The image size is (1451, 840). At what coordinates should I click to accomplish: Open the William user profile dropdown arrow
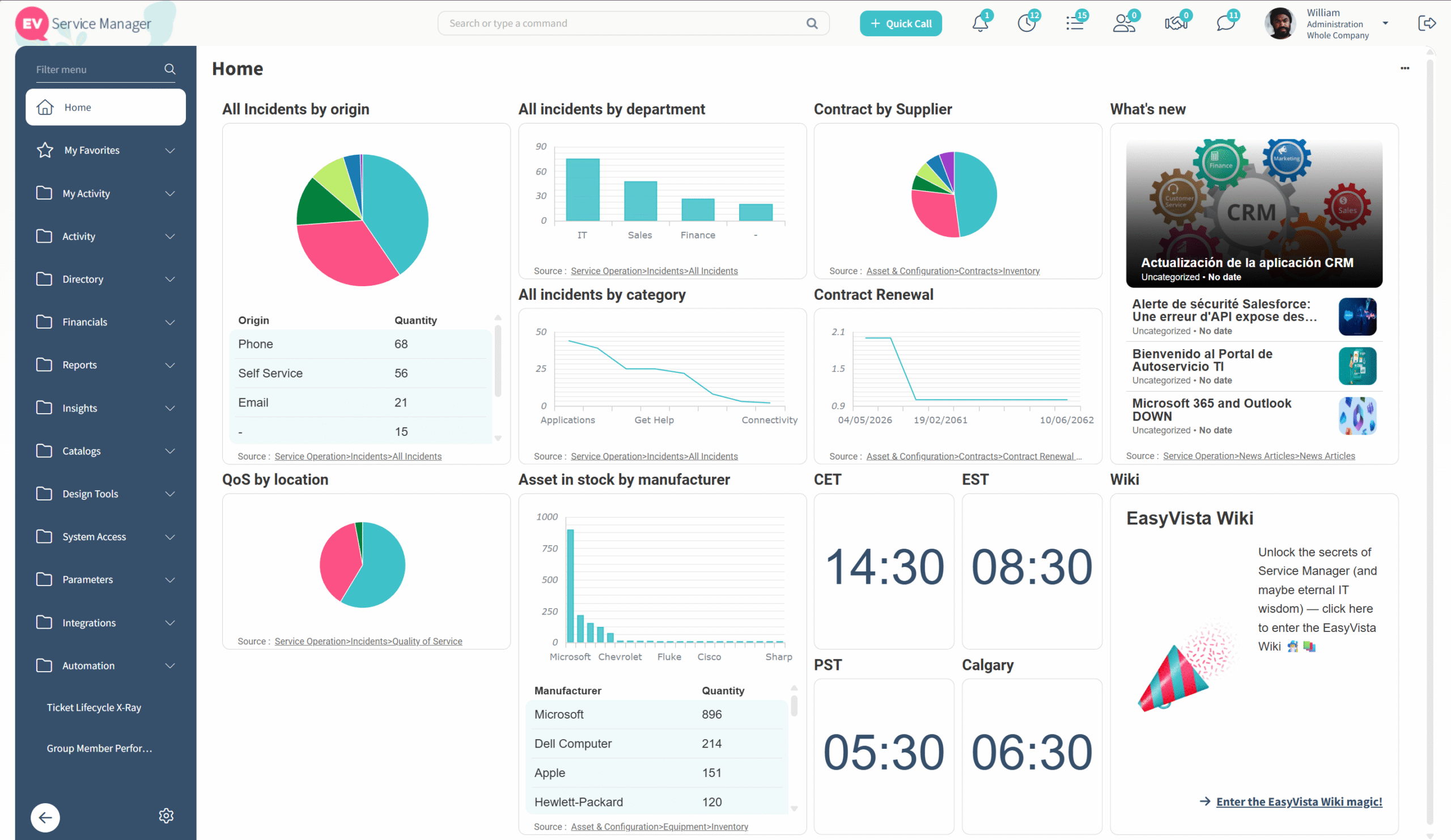[1385, 24]
